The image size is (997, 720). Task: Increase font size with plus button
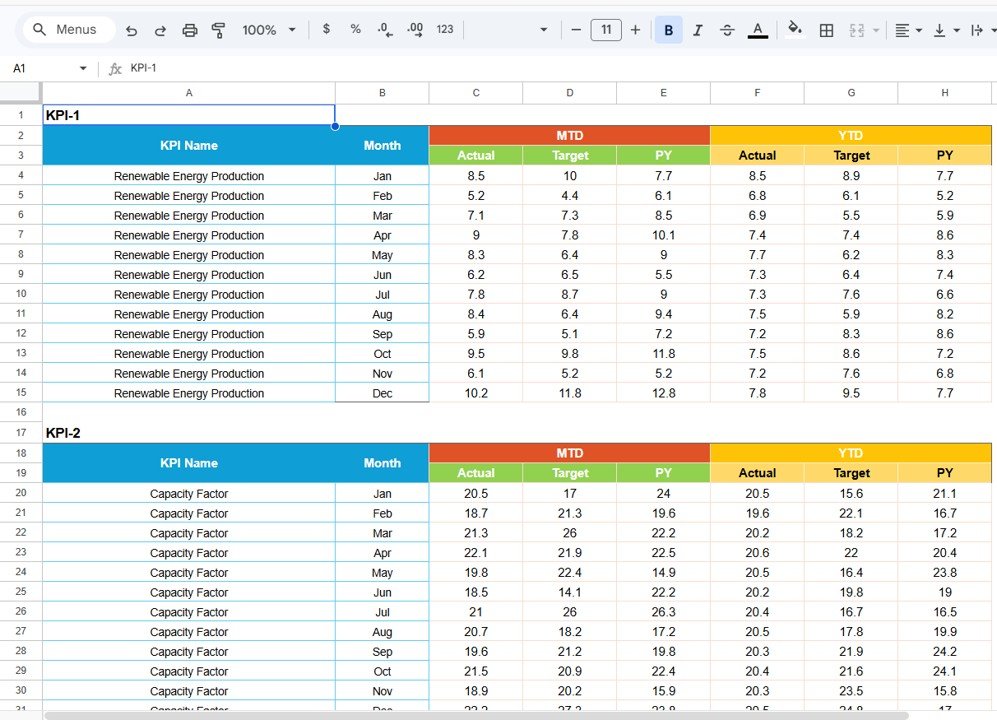point(635,30)
